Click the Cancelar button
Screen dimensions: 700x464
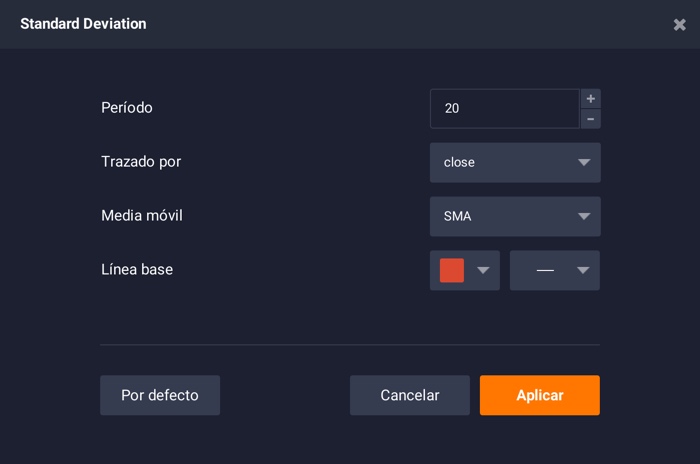[x=410, y=395]
